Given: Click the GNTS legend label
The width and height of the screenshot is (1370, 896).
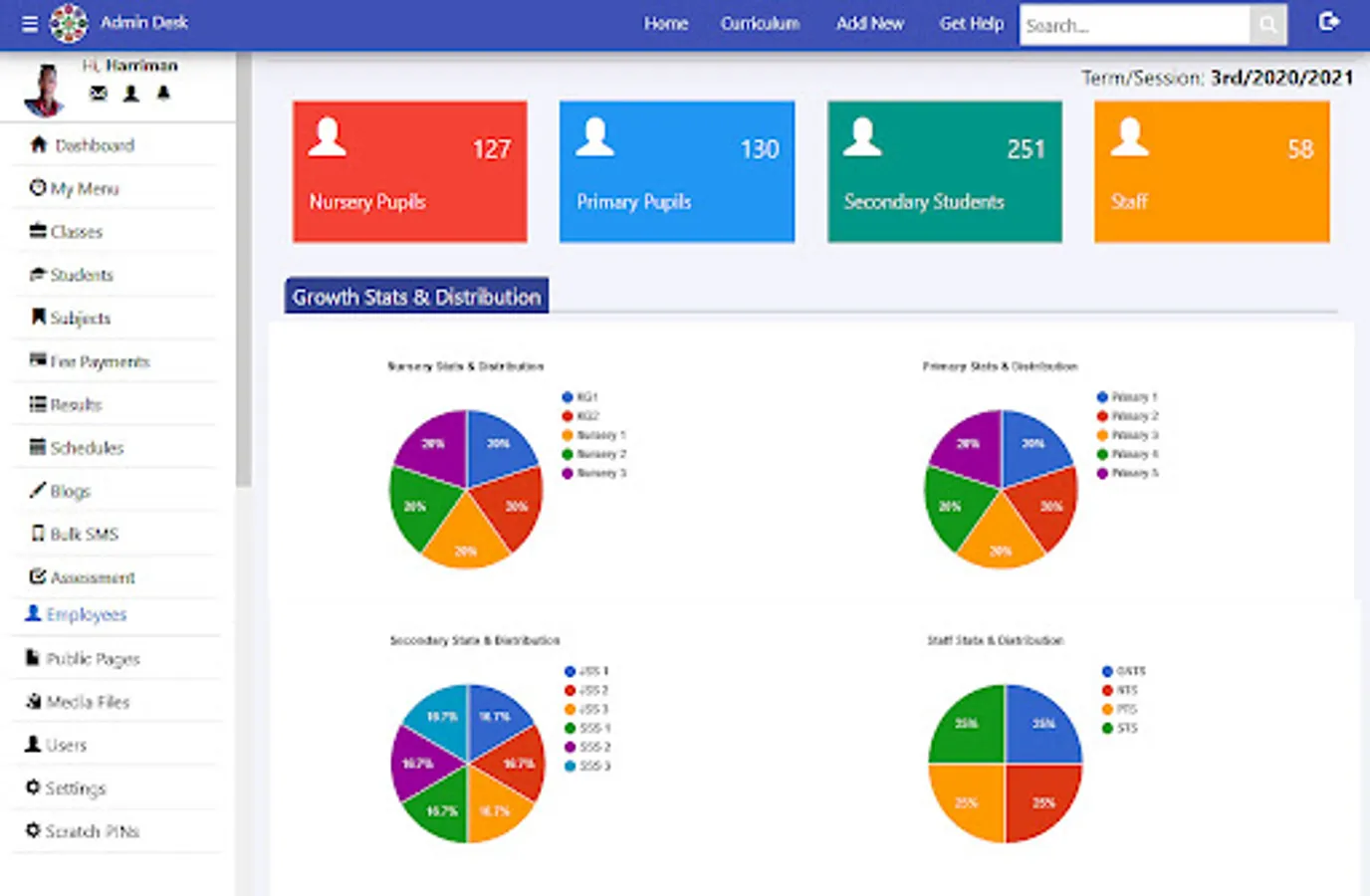Looking at the screenshot, I should tap(1131, 671).
